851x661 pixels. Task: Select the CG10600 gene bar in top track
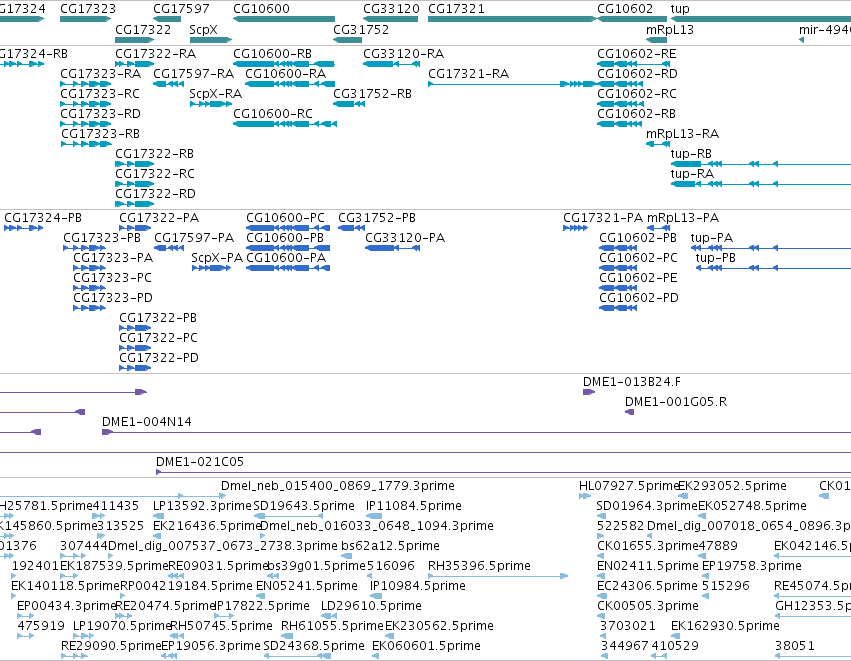coord(284,19)
